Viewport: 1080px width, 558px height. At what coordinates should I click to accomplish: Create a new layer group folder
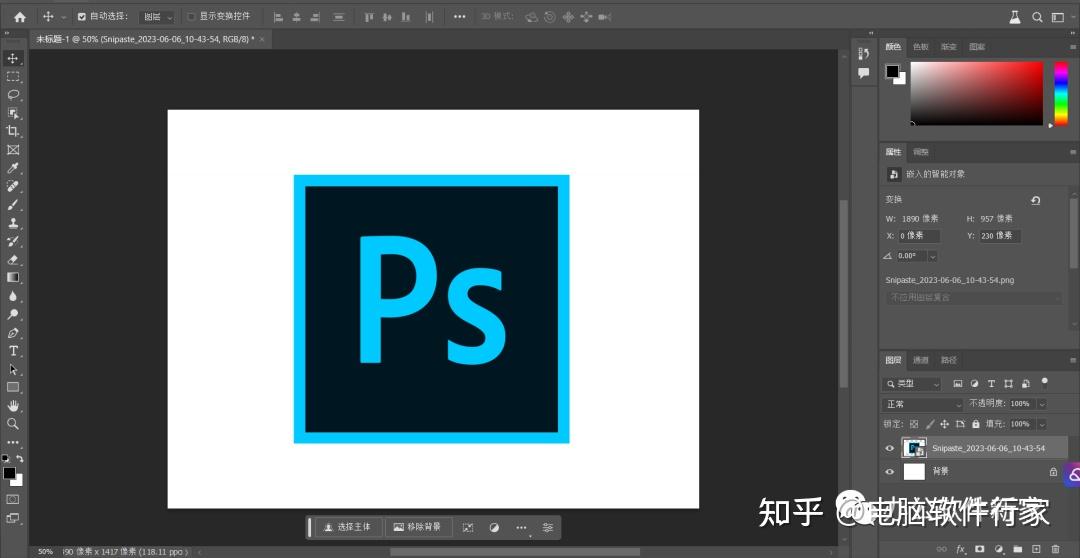[1017, 549]
